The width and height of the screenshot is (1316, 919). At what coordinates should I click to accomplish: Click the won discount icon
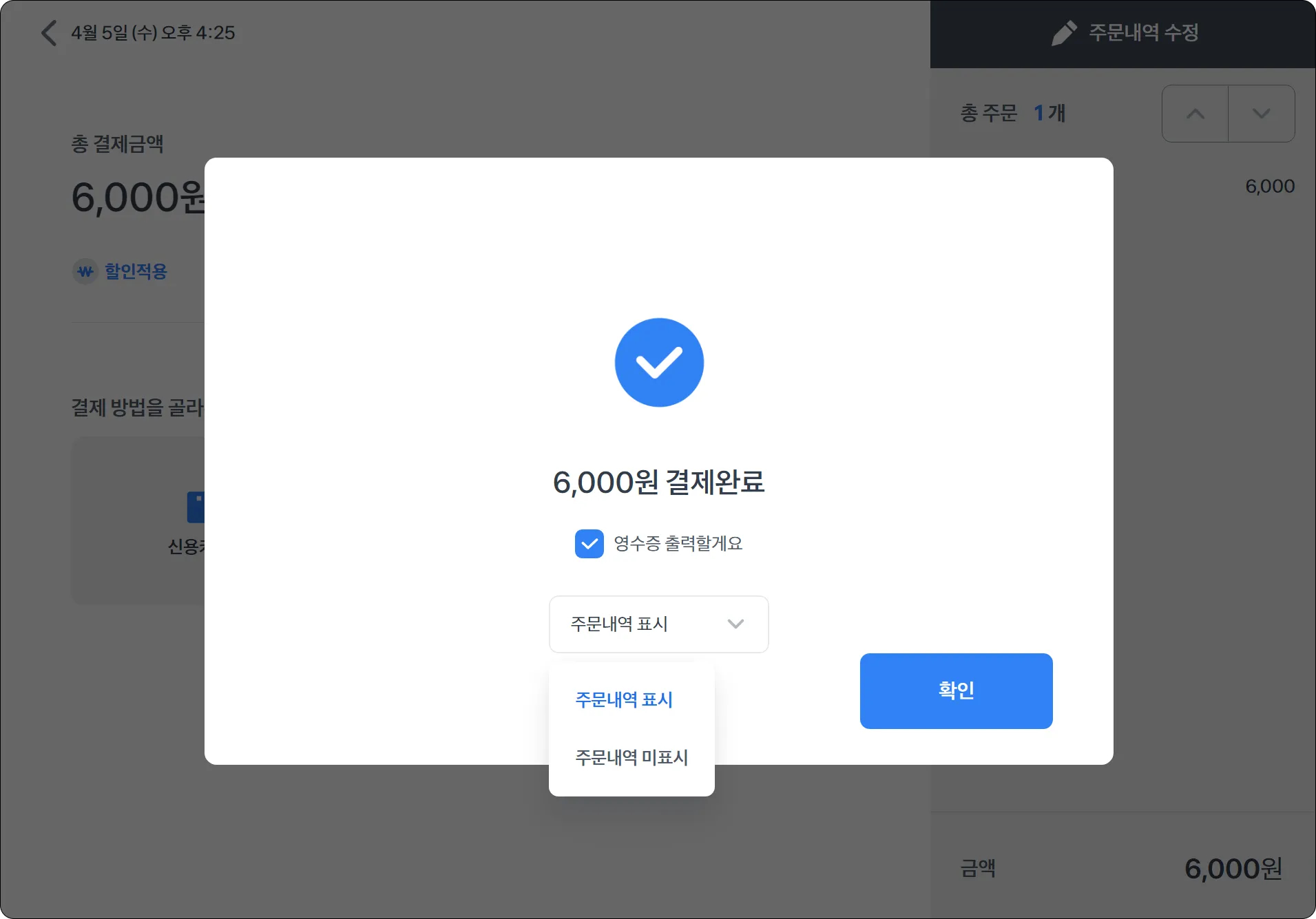85,271
